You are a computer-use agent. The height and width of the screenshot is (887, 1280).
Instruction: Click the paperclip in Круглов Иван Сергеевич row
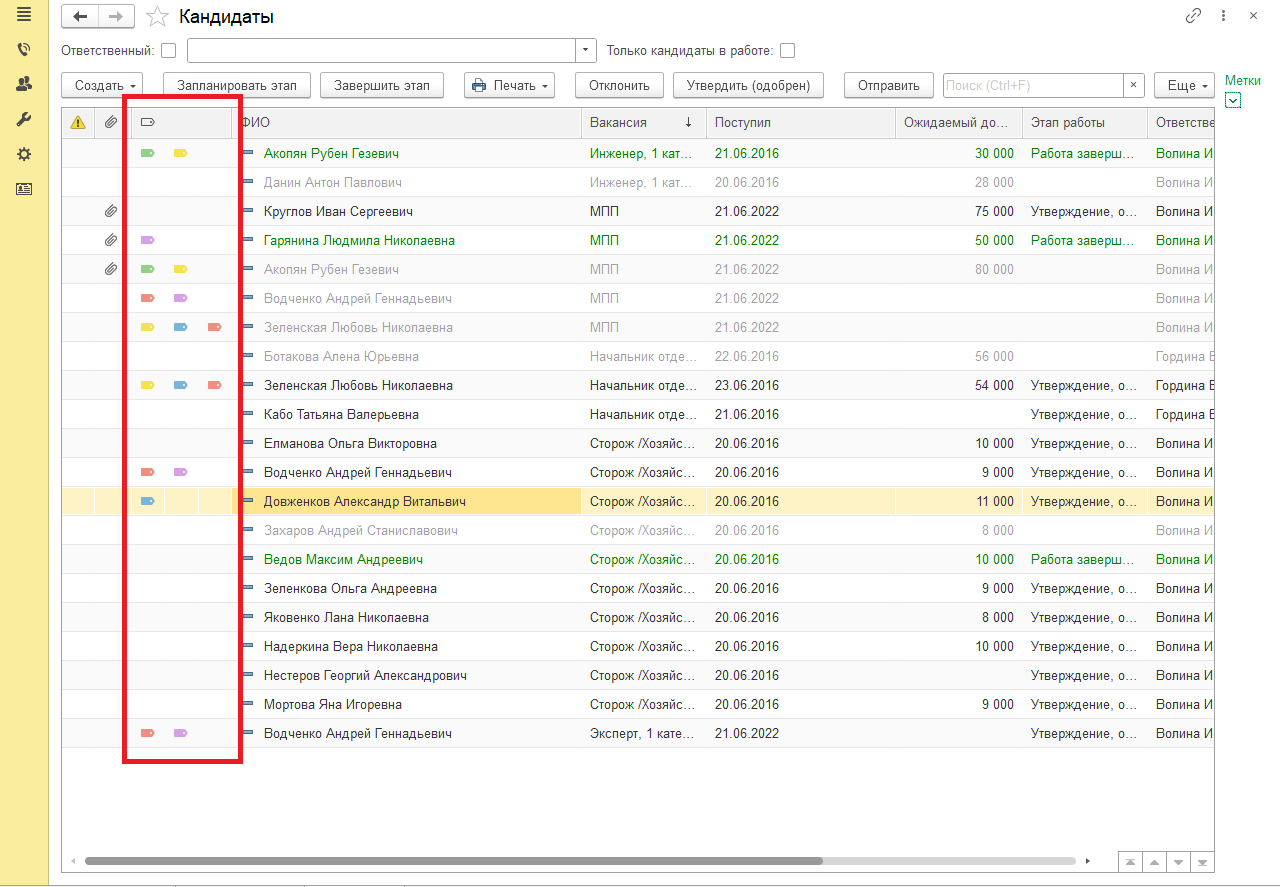tap(111, 212)
